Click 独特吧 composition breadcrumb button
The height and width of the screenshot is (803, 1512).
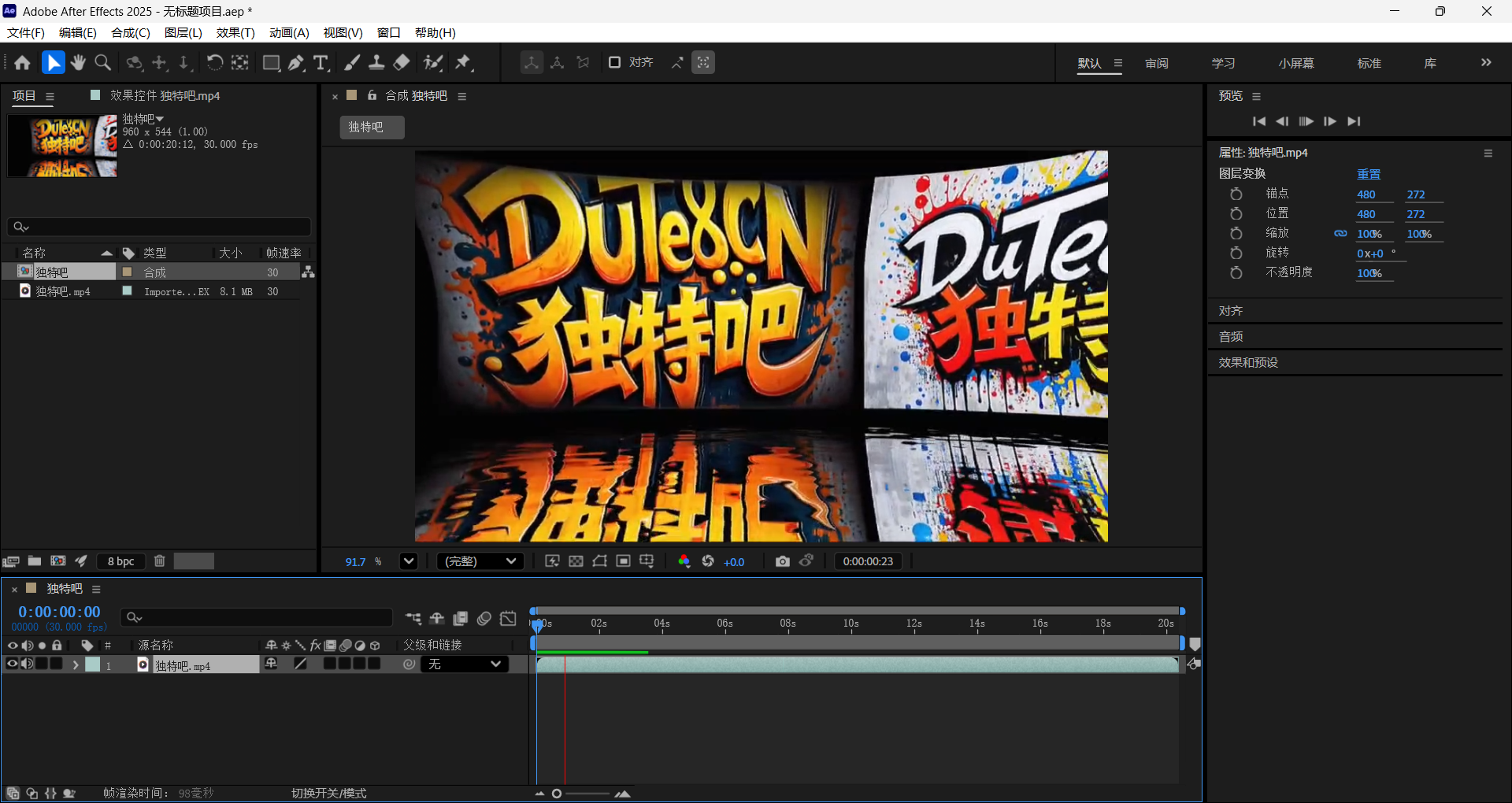(372, 128)
